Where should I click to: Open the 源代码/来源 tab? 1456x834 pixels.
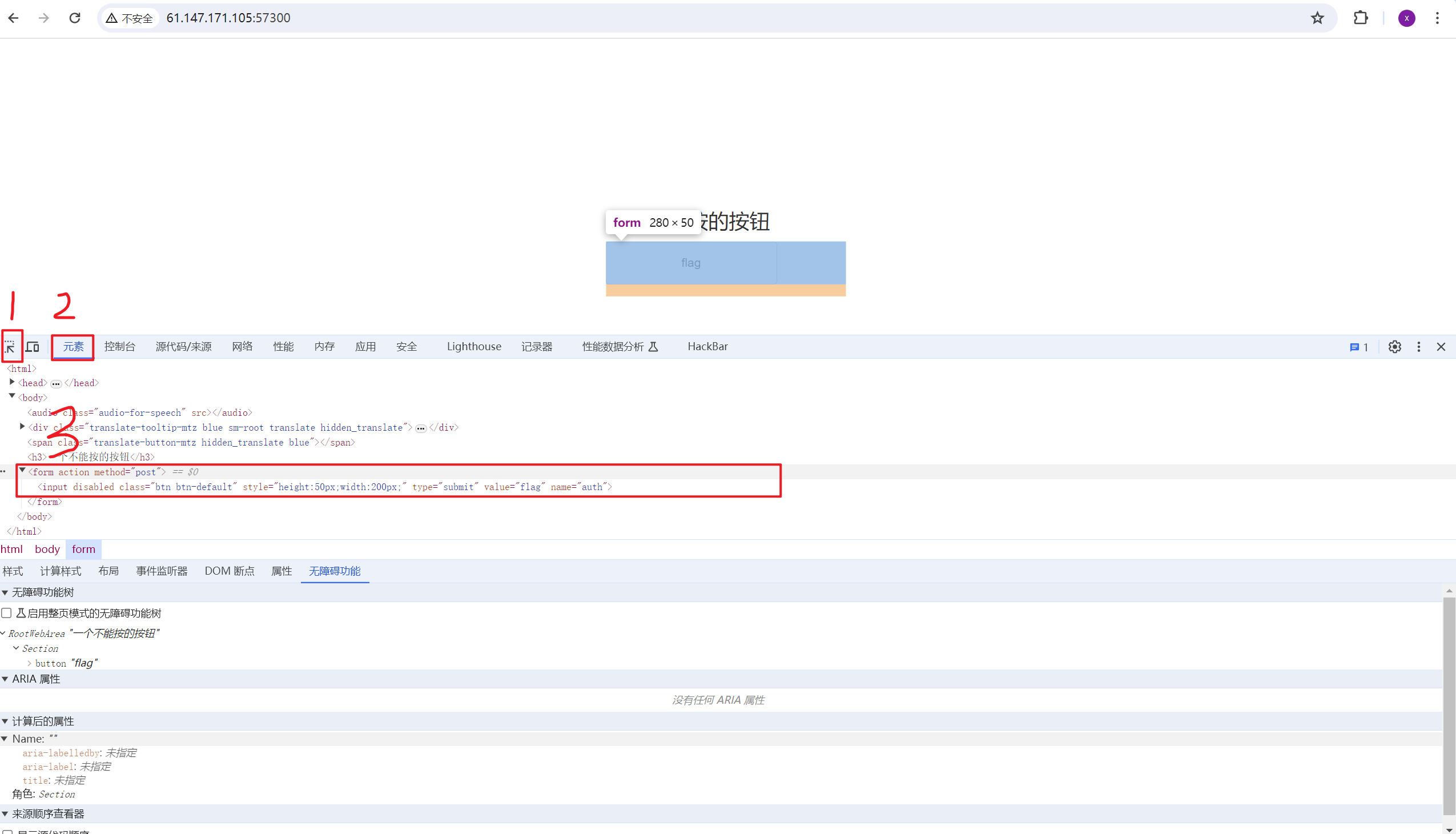coord(184,347)
